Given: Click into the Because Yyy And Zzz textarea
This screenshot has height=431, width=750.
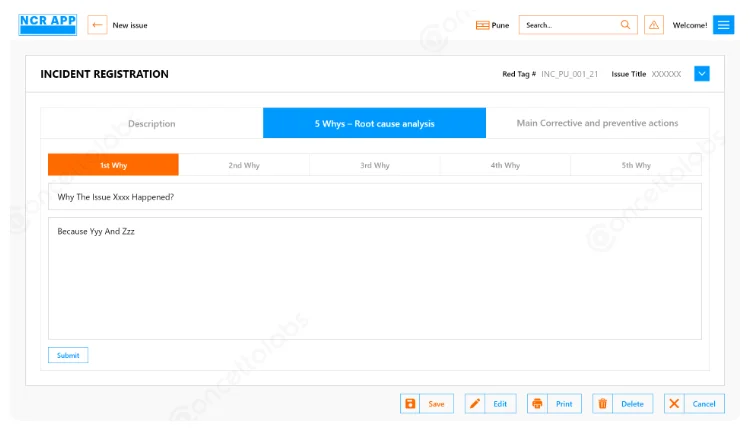Looking at the screenshot, I should point(374,278).
